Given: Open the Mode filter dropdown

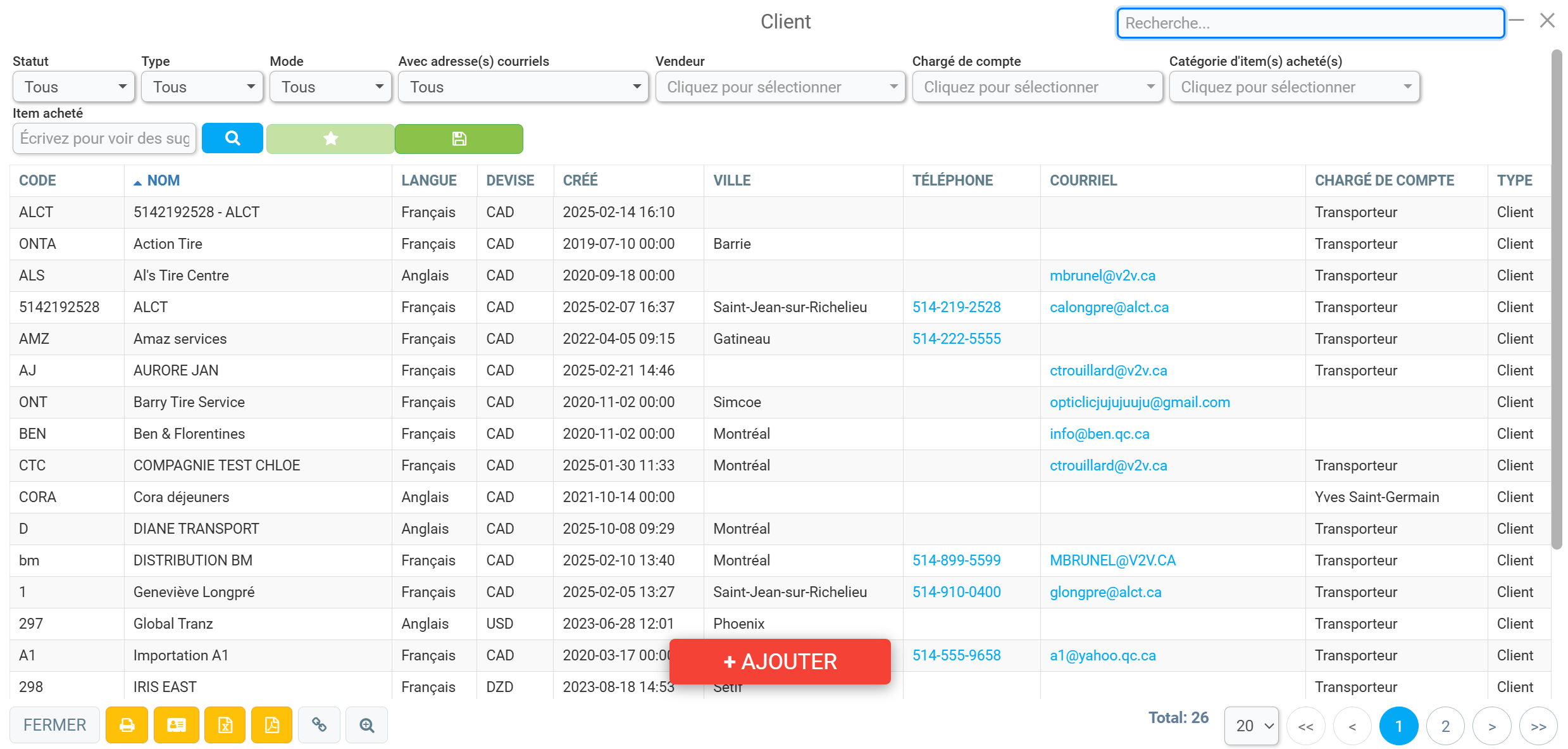Looking at the screenshot, I should (331, 87).
